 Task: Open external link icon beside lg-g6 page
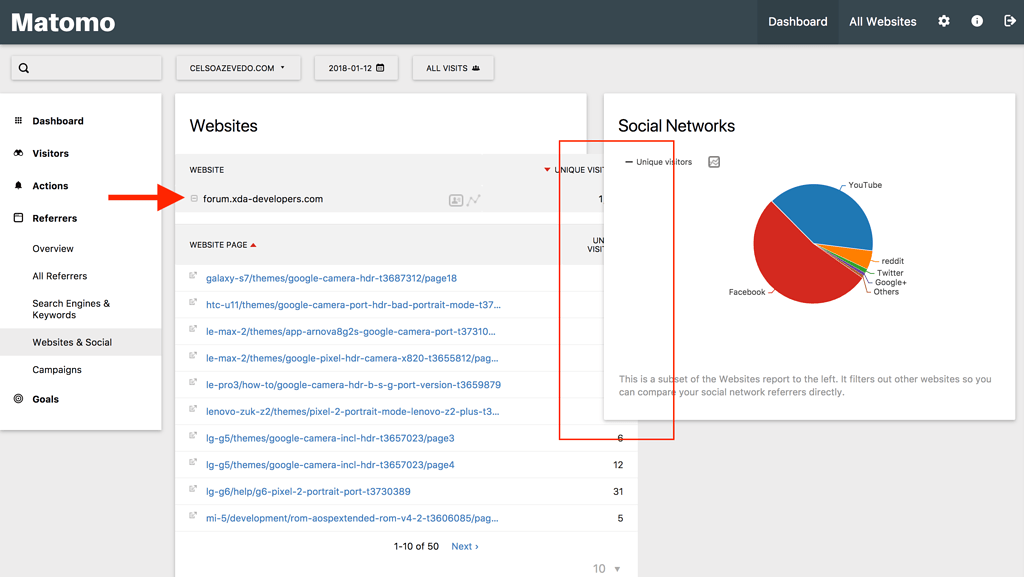click(x=193, y=489)
